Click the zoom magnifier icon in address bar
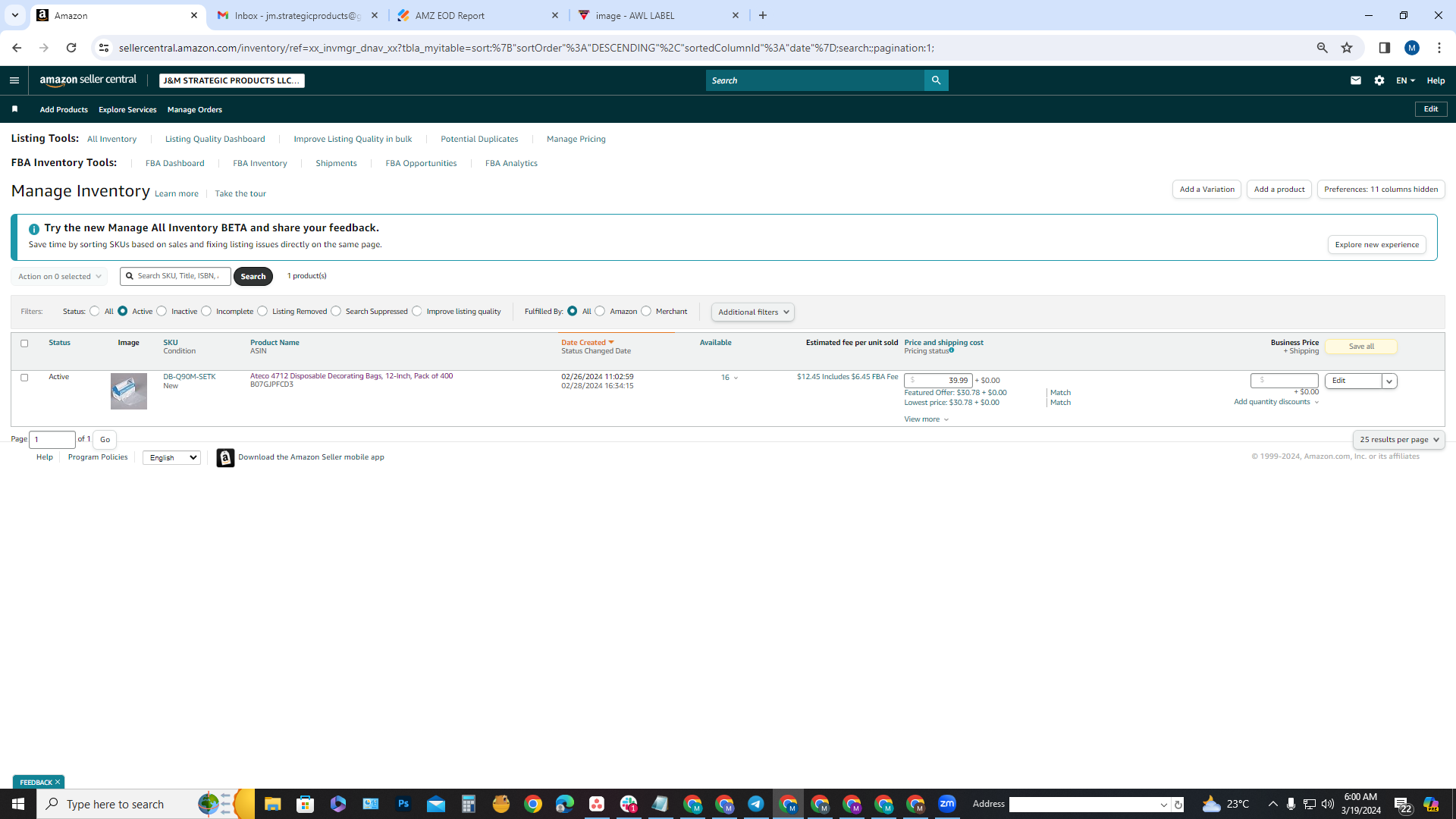 (x=1322, y=48)
